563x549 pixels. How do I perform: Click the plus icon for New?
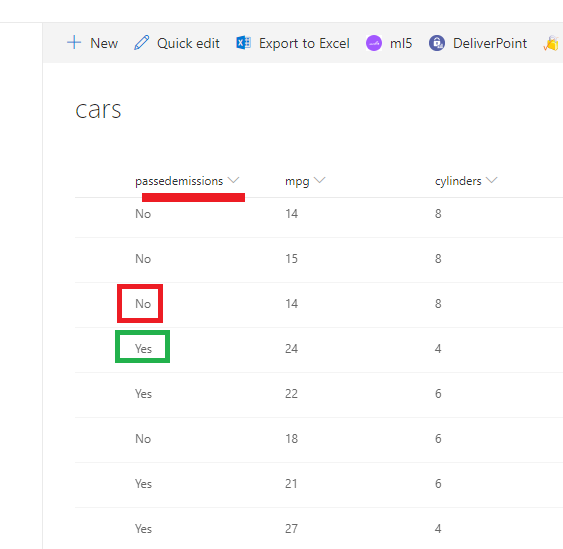pyautogui.click(x=74, y=42)
